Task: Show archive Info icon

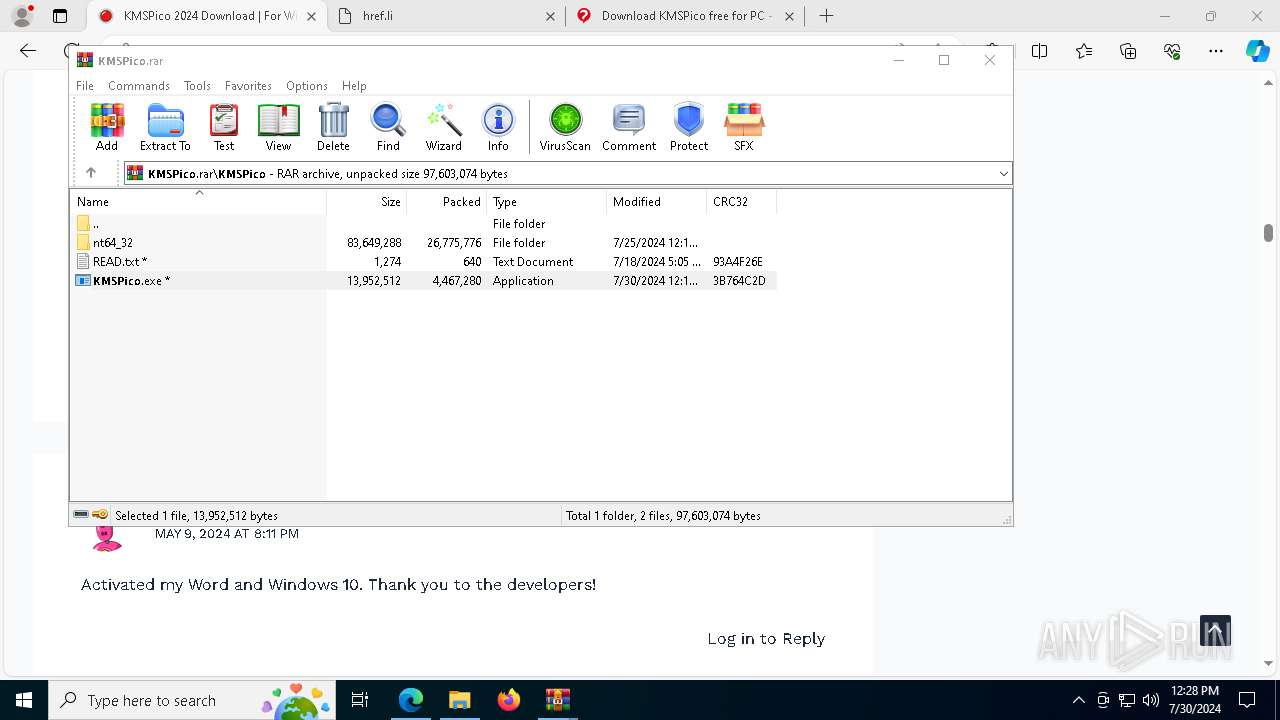Action: (x=498, y=127)
